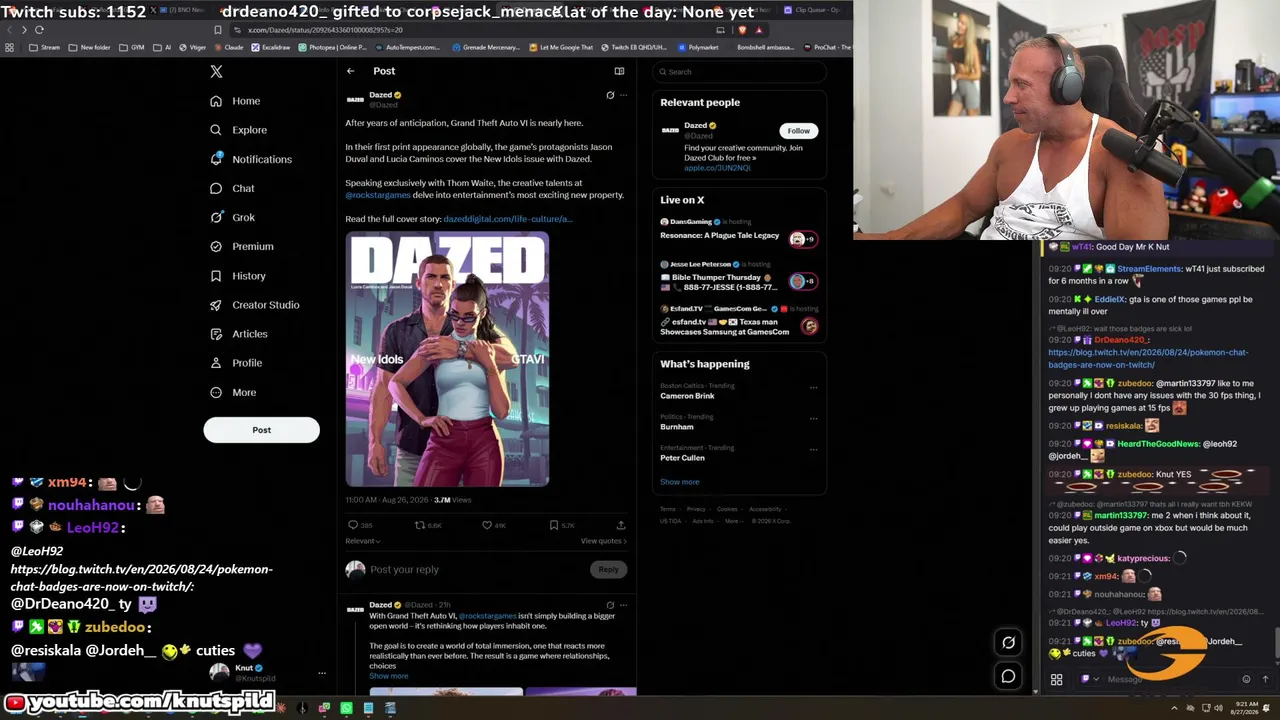This screenshot has height=720, width=1280.
Task: Go back using the Post arrow
Action: [350, 71]
